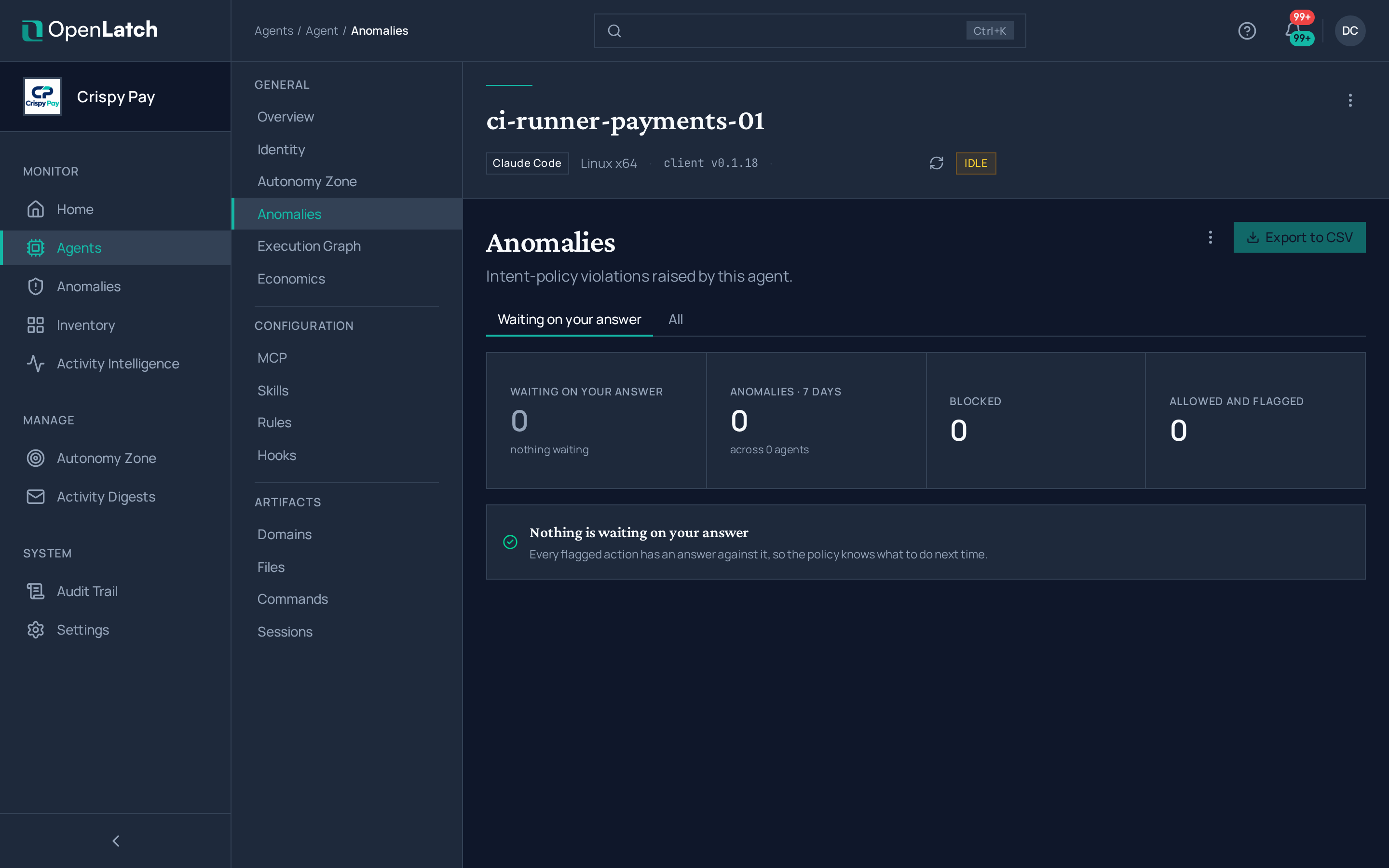This screenshot has width=1389, height=868.
Task: Open the DC user avatar menu
Action: (1350, 30)
